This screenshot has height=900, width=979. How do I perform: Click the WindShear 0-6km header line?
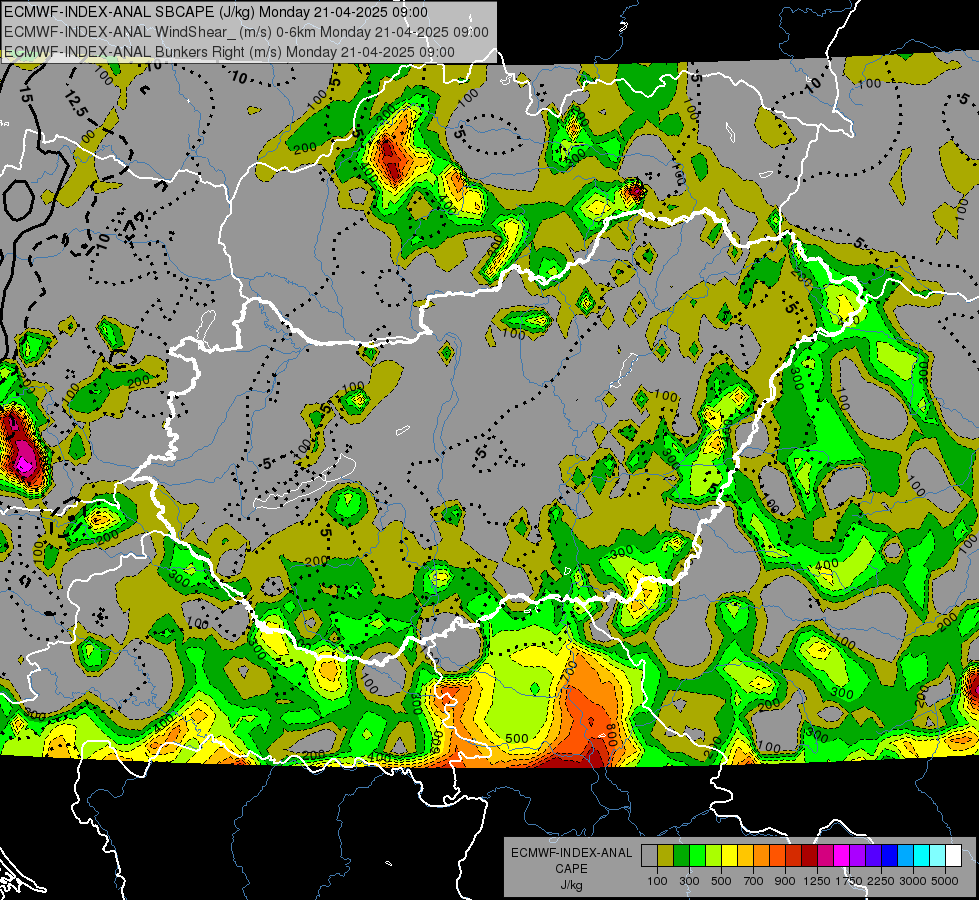point(246,32)
